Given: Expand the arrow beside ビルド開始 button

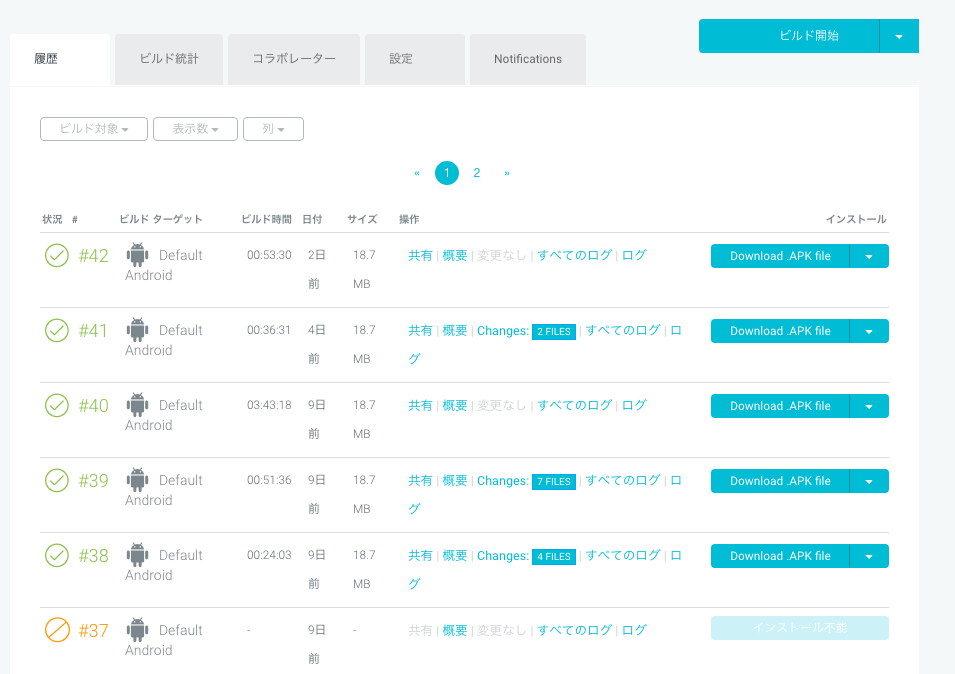Looking at the screenshot, I should click(899, 36).
